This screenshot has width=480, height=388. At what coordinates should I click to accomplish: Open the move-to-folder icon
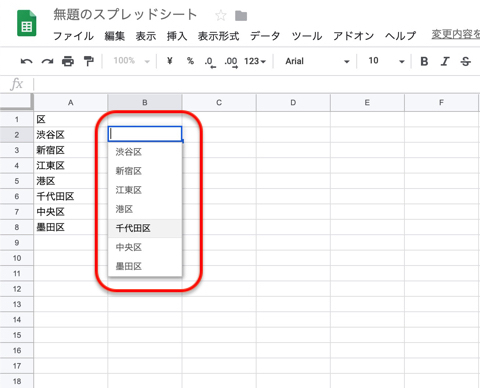(241, 16)
